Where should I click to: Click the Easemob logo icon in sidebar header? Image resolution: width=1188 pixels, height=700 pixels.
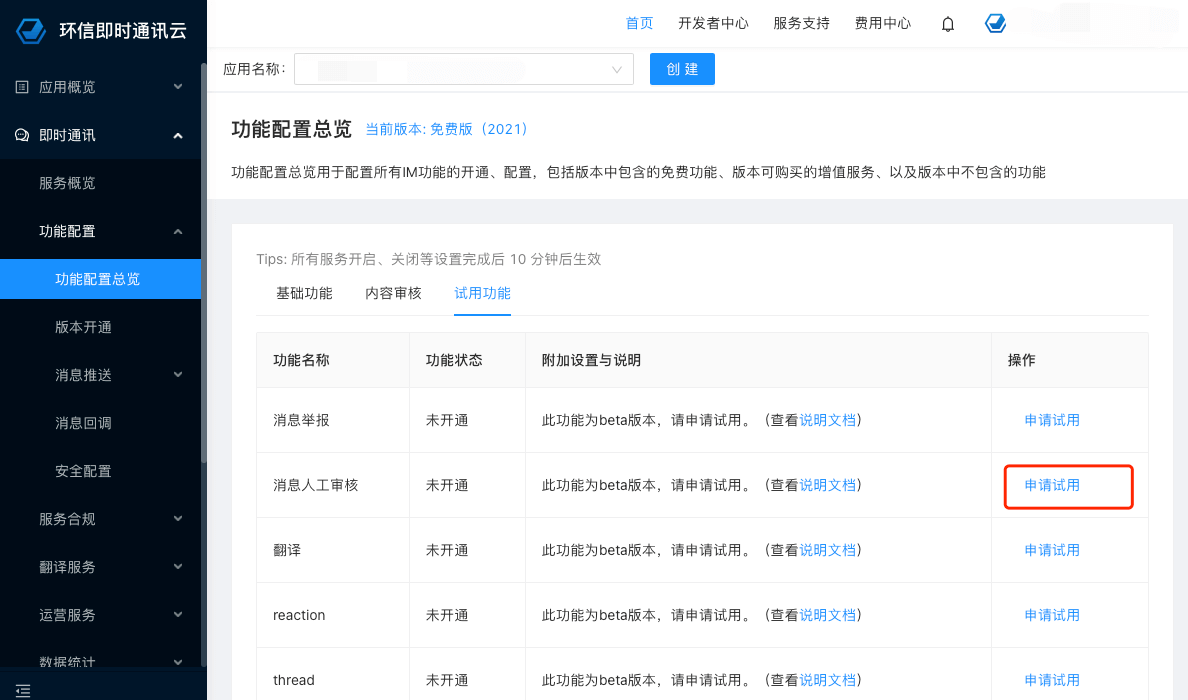pos(31,30)
